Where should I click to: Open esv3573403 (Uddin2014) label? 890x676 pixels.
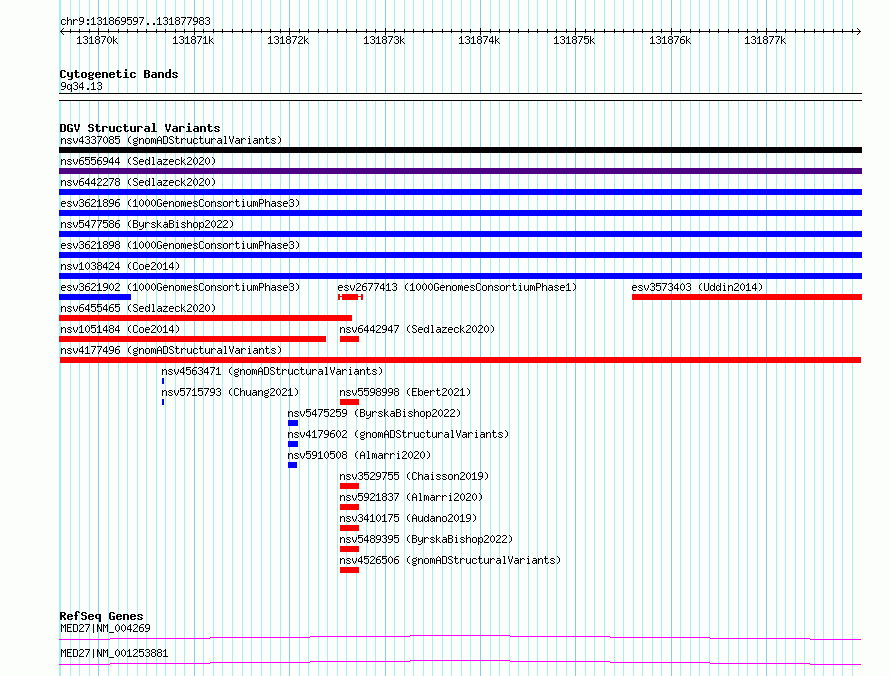[697, 287]
